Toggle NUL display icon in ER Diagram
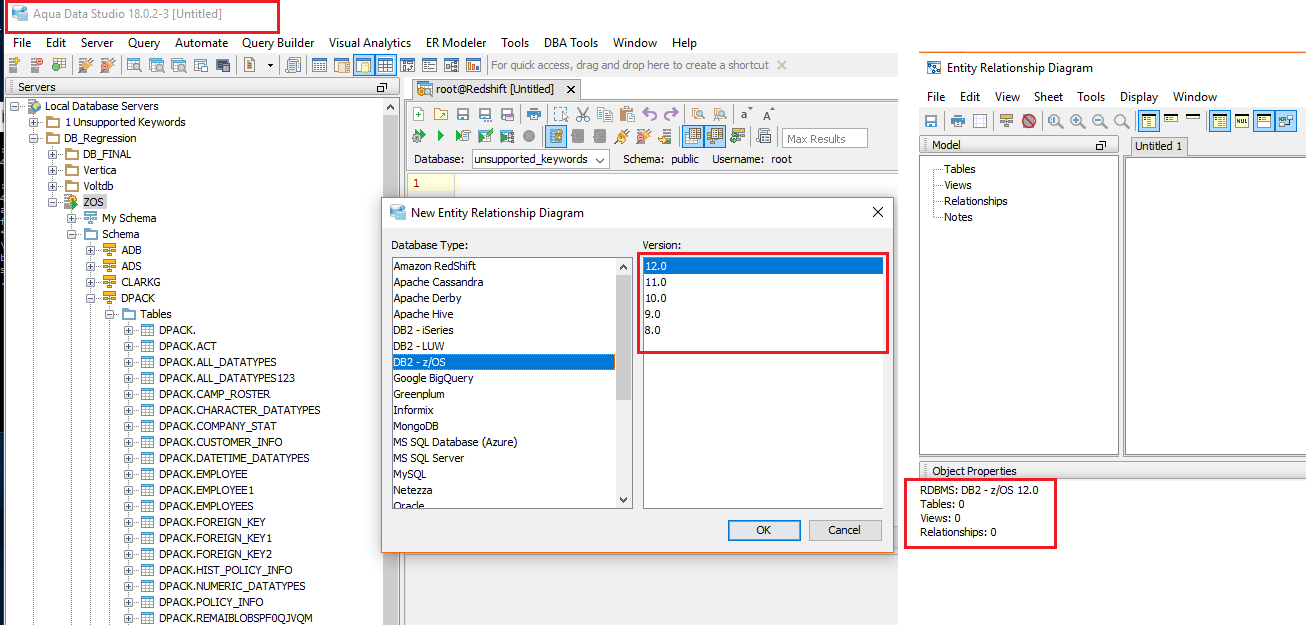Screen dimensions: 1306x626 (1242, 121)
